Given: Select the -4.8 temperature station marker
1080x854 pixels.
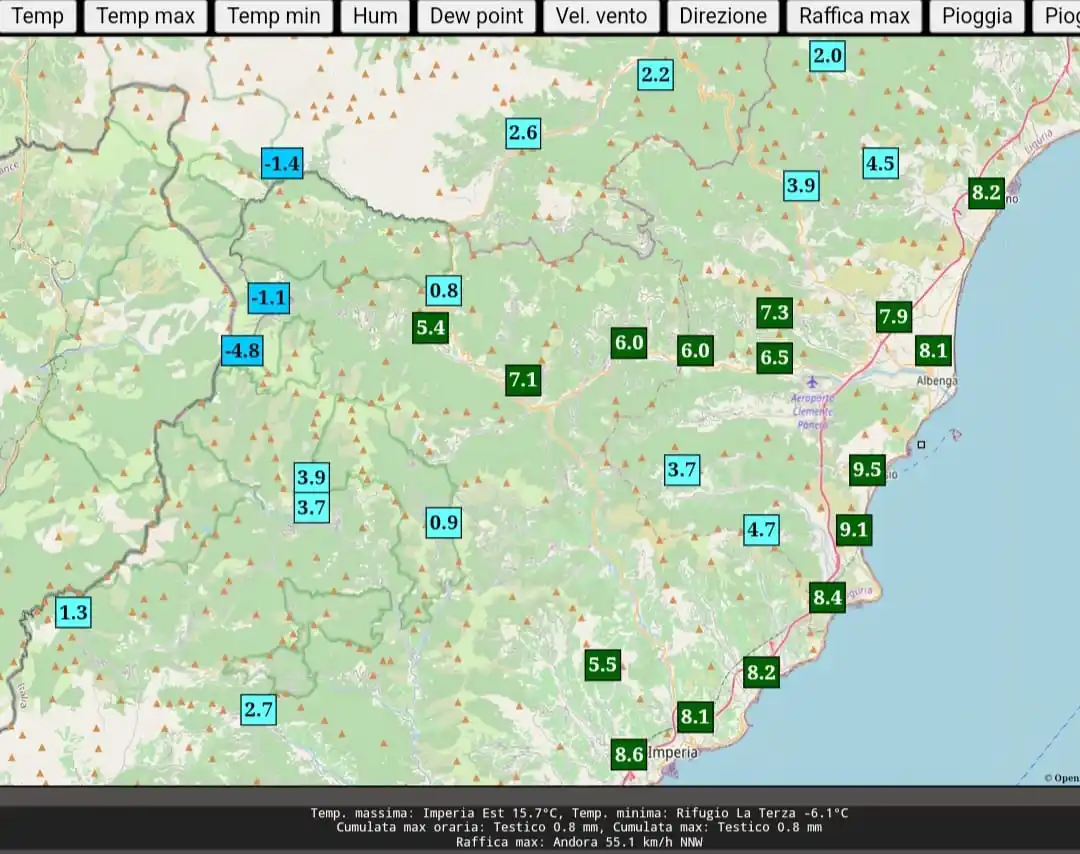Looking at the screenshot, I should 242,350.
